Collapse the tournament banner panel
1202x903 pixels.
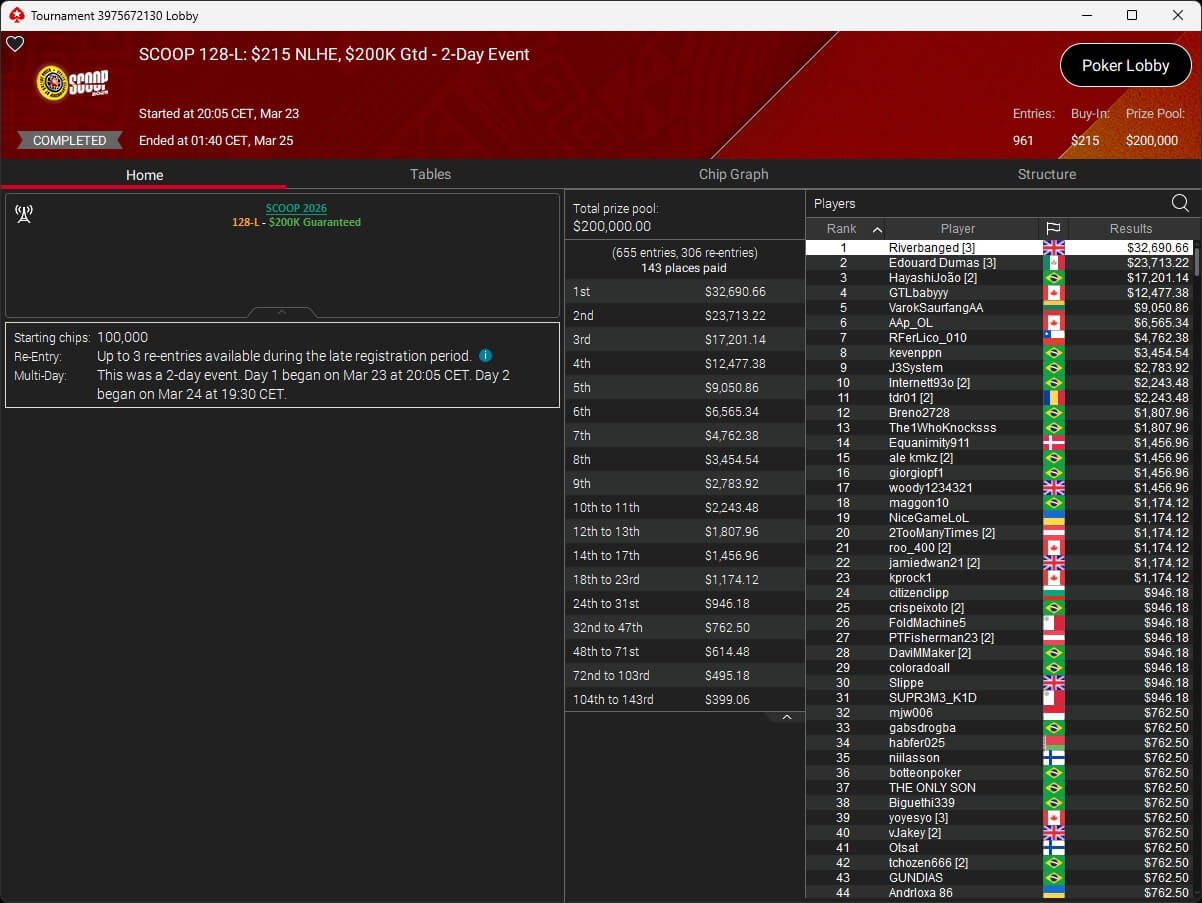[282, 313]
